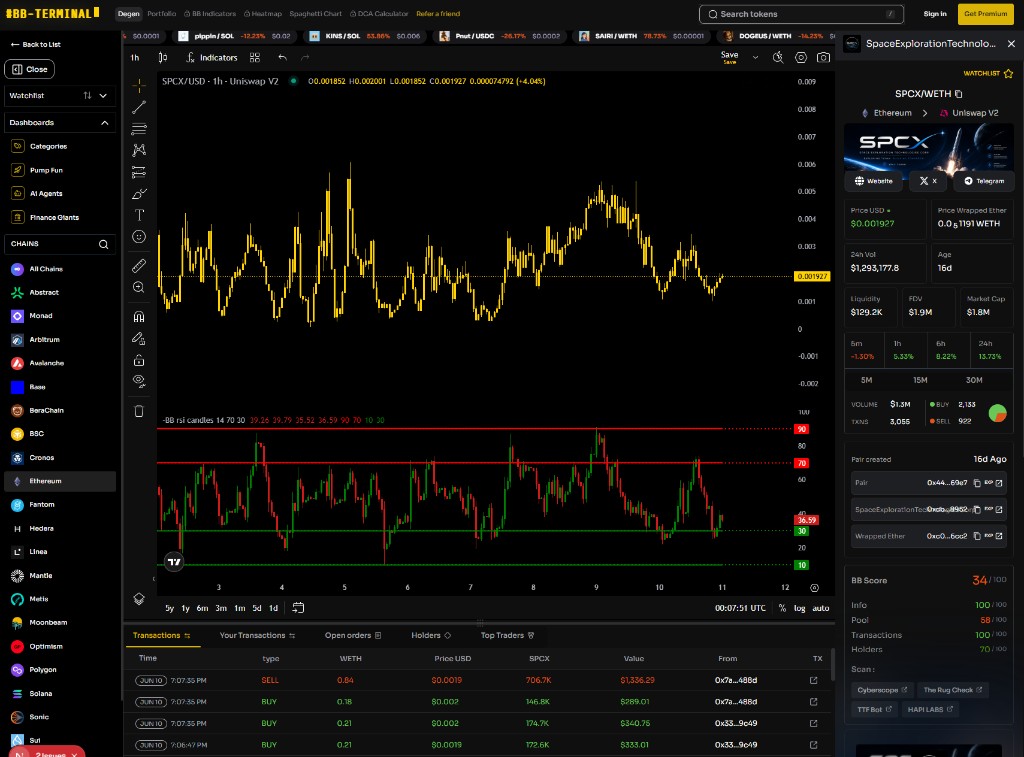Image resolution: width=1024 pixels, height=757 pixels.
Task: Open the SPCX Website link
Action: click(874, 181)
